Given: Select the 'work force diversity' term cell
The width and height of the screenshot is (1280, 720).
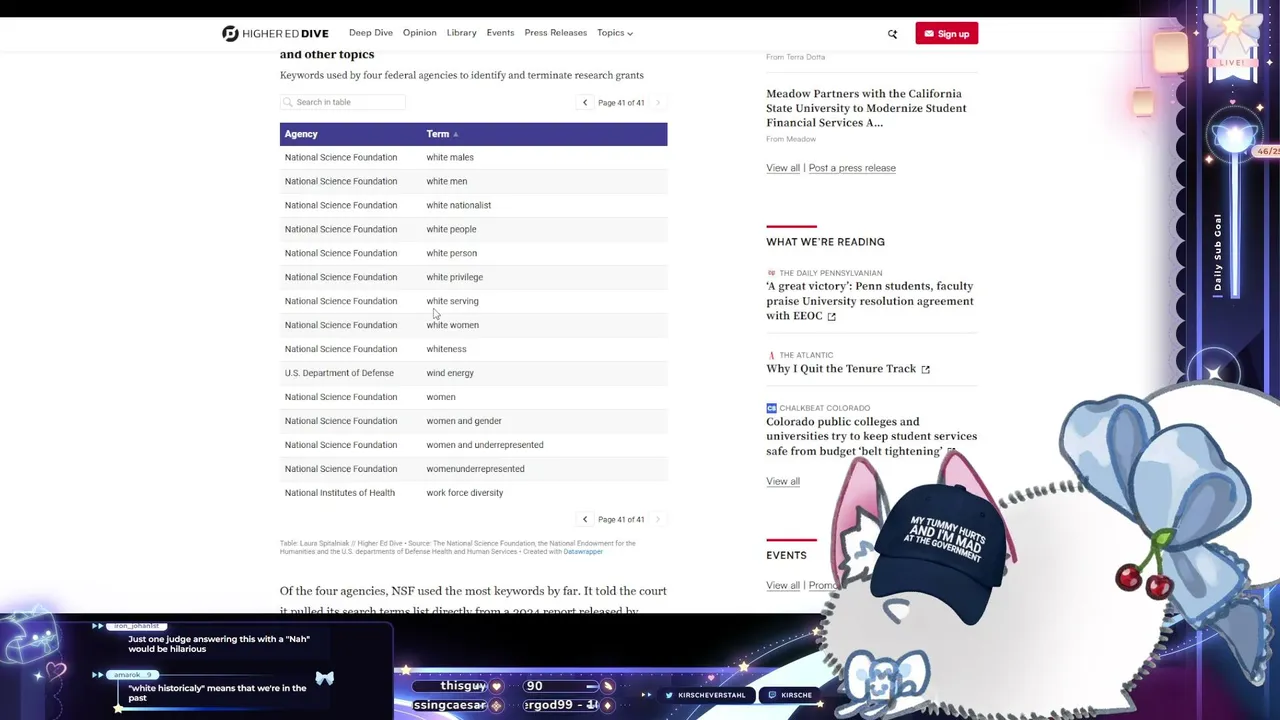Looking at the screenshot, I should click(465, 493).
